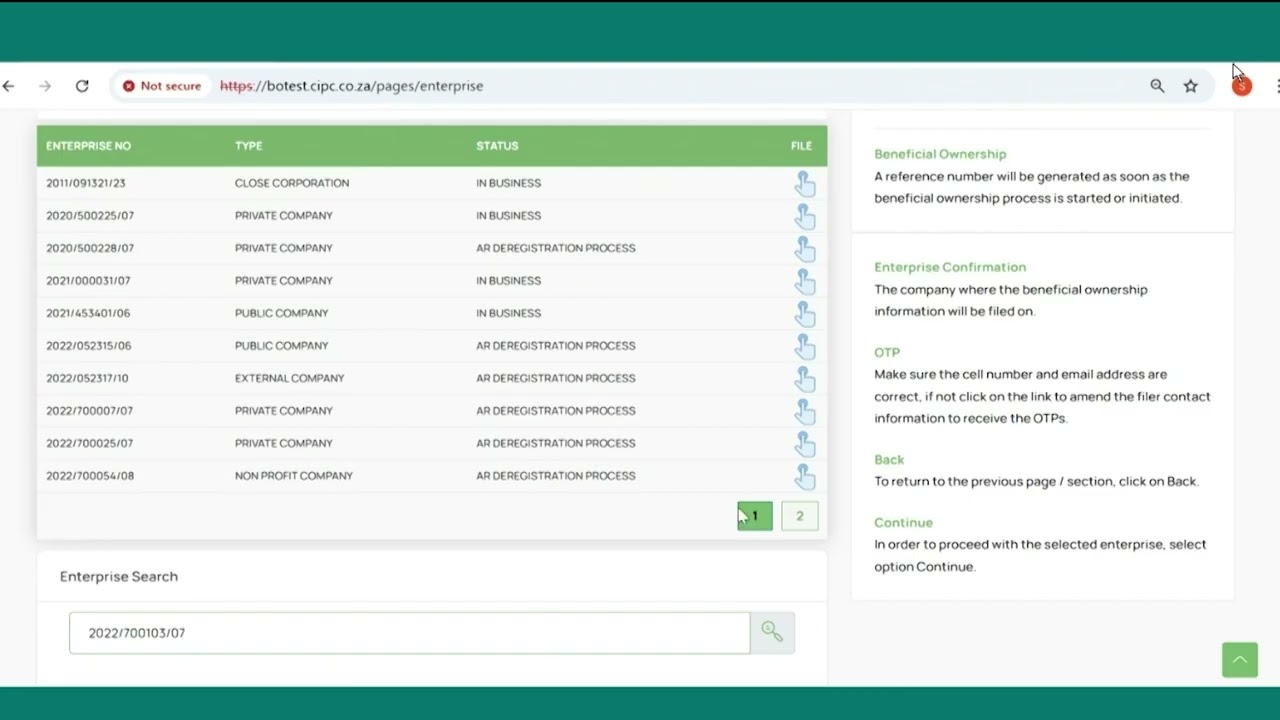This screenshot has width=1280, height=720.
Task: Click the NON PROFIT COMPANY type cell
Action: coord(294,476)
